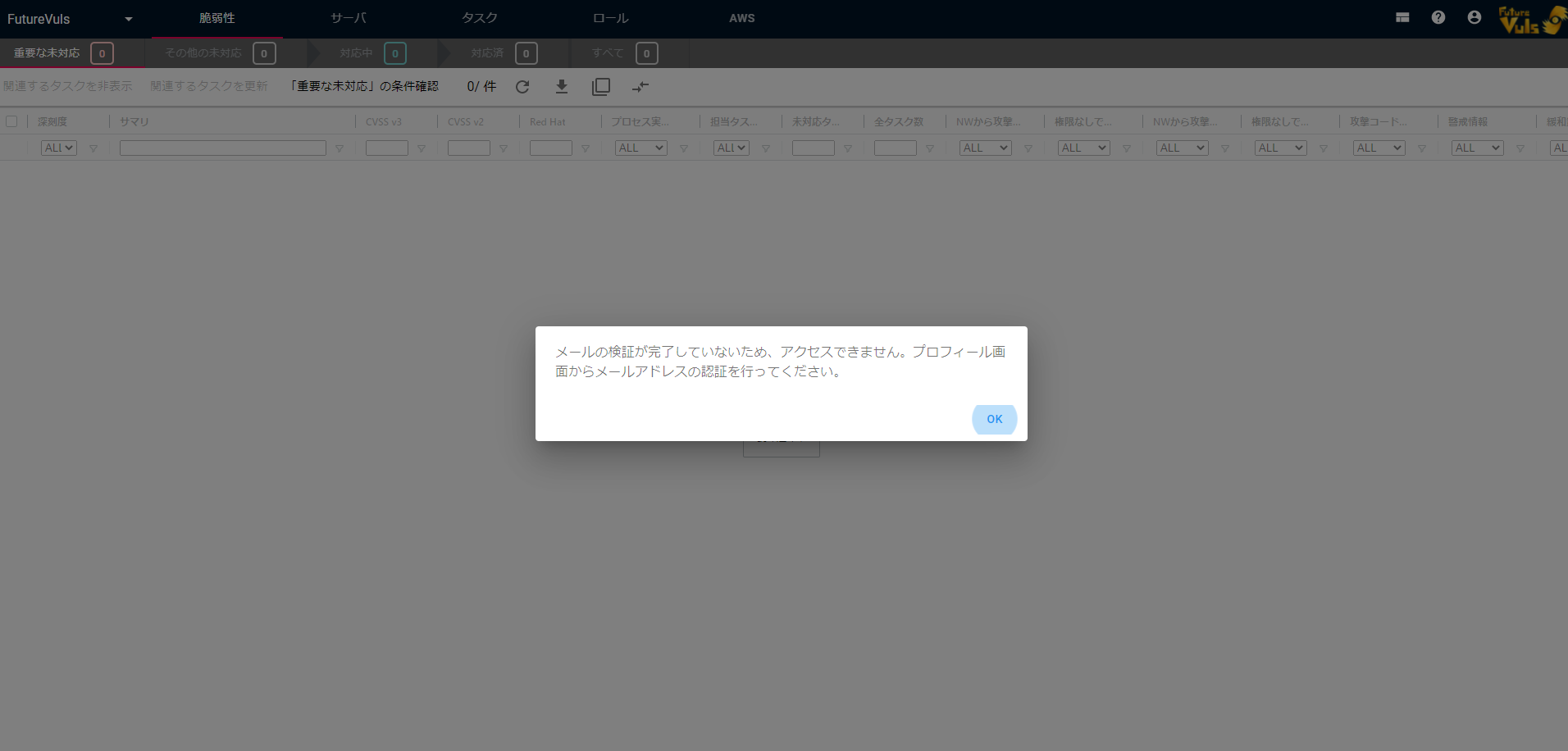Click filter funnel icon for CVSS v2
The image size is (1568, 751).
(504, 148)
